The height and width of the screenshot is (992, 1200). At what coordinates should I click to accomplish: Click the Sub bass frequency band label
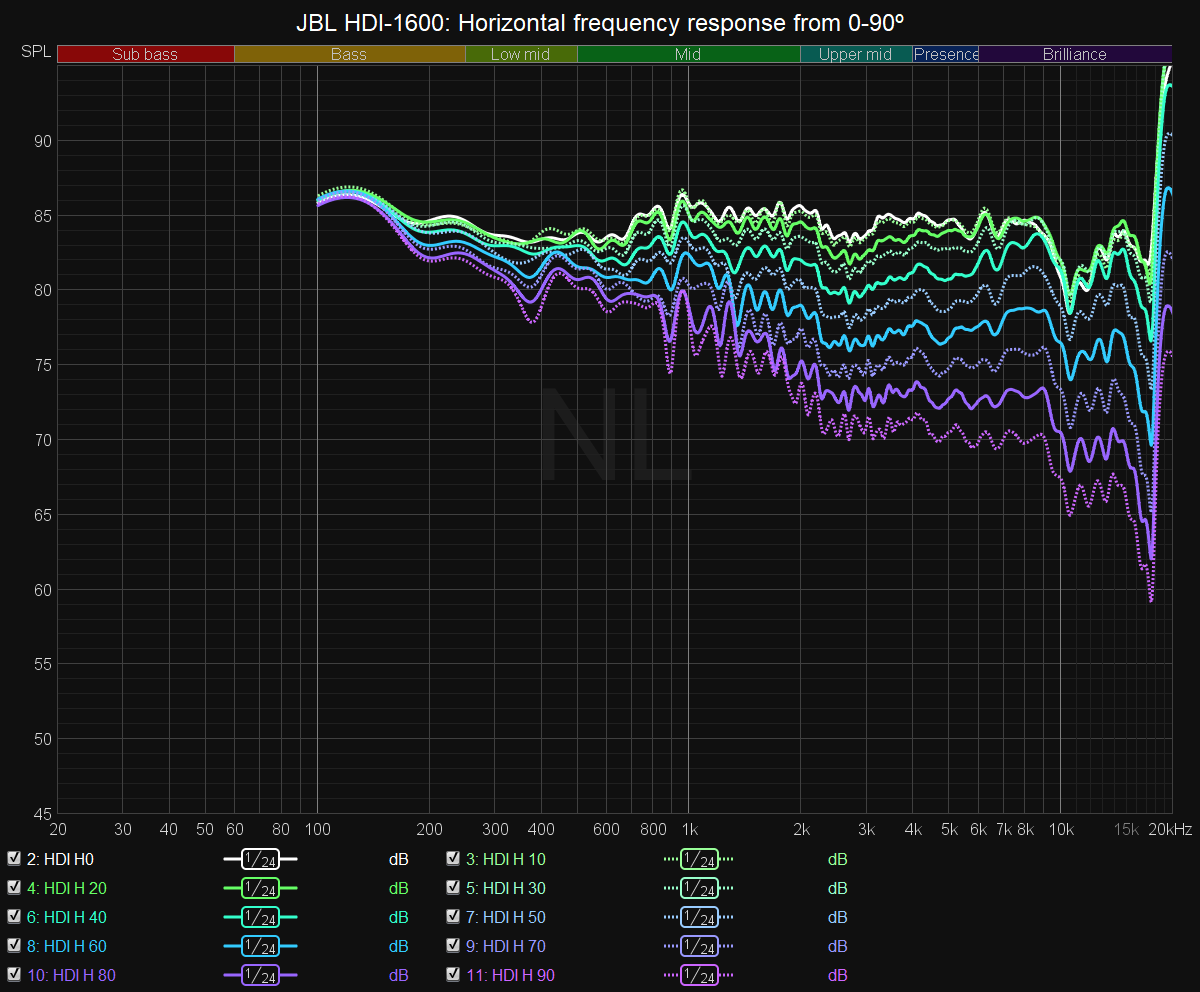[x=145, y=54]
